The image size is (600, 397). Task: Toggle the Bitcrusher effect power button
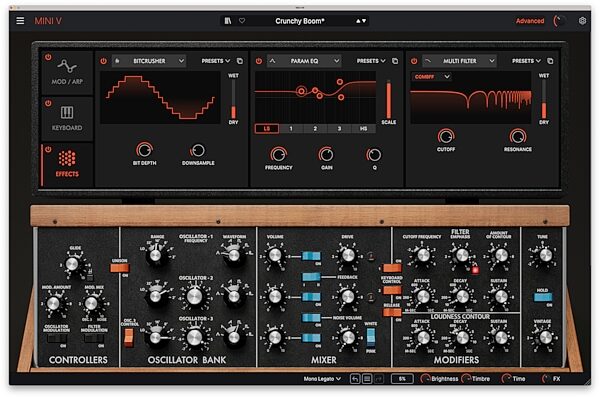(103, 61)
